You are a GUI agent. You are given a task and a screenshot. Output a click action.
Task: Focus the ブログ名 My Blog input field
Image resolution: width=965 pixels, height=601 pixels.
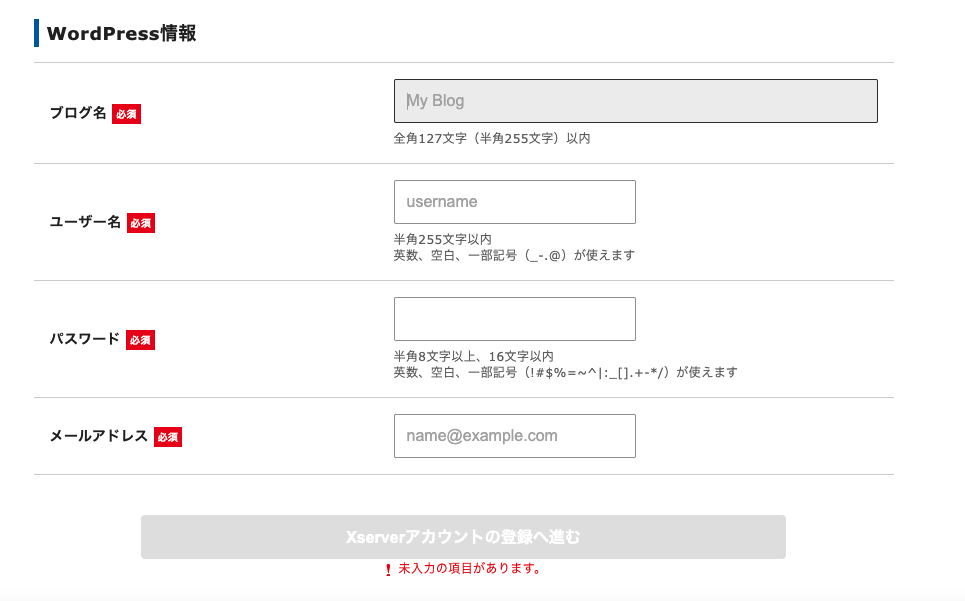[636, 101]
